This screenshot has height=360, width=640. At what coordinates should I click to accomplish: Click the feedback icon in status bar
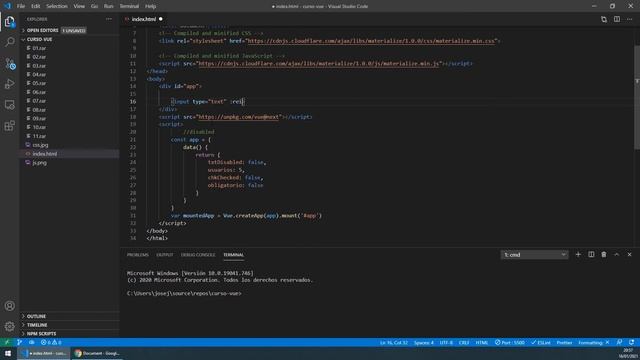point(619,342)
